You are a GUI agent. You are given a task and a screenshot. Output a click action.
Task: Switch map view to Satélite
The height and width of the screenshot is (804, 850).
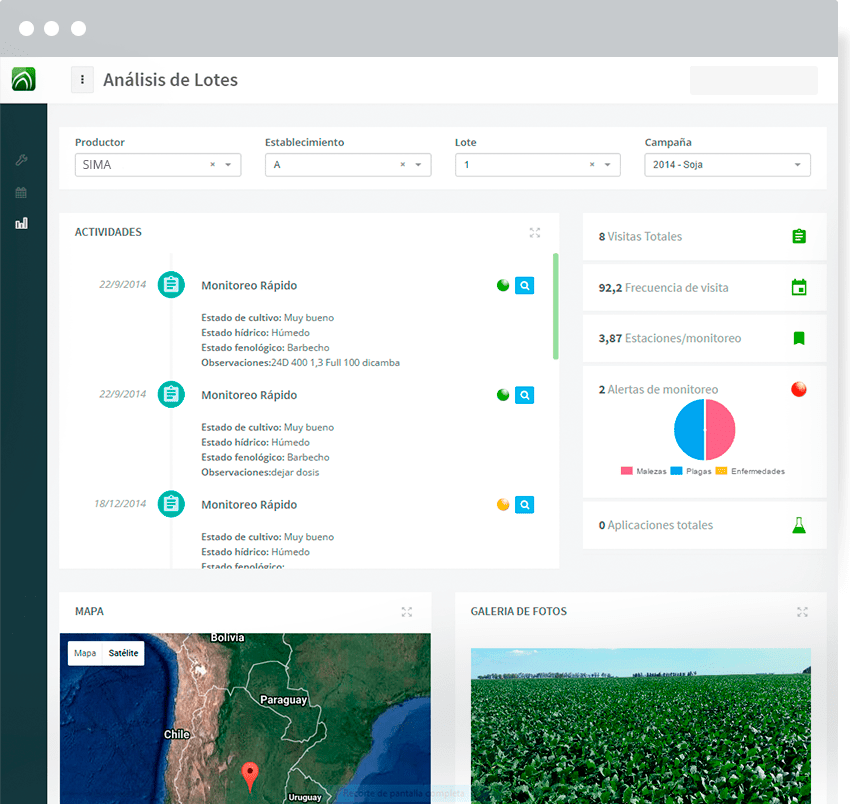[123, 653]
